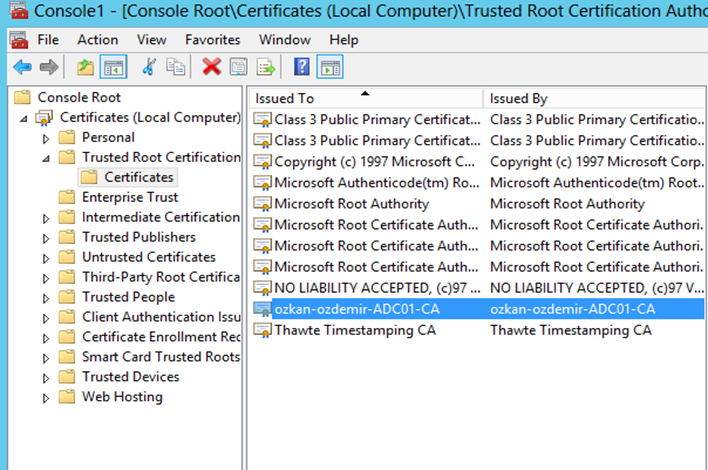Click Microsoft Authenticode(tm) certificate icon
Viewport: 708px width, 470px height.
pyautogui.click(x=262, y=182)
